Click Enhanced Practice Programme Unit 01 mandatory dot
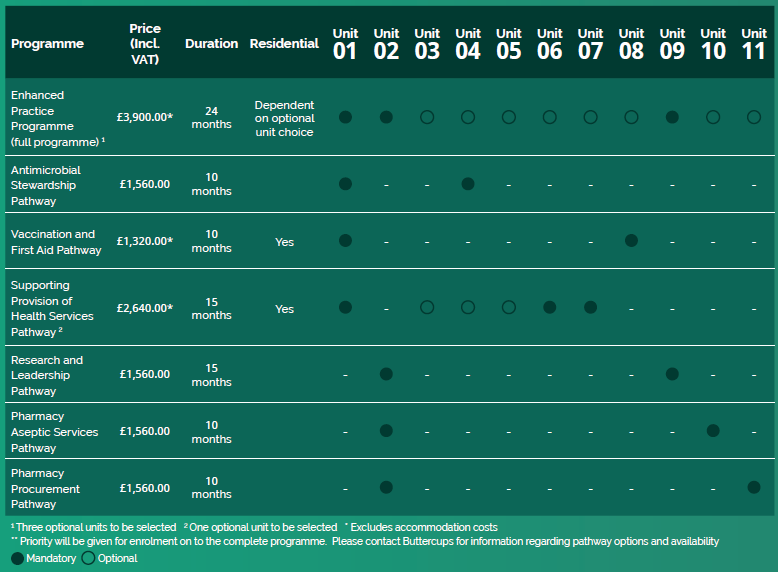The width and height of the screenshot is (778, 572). [345, 117]
